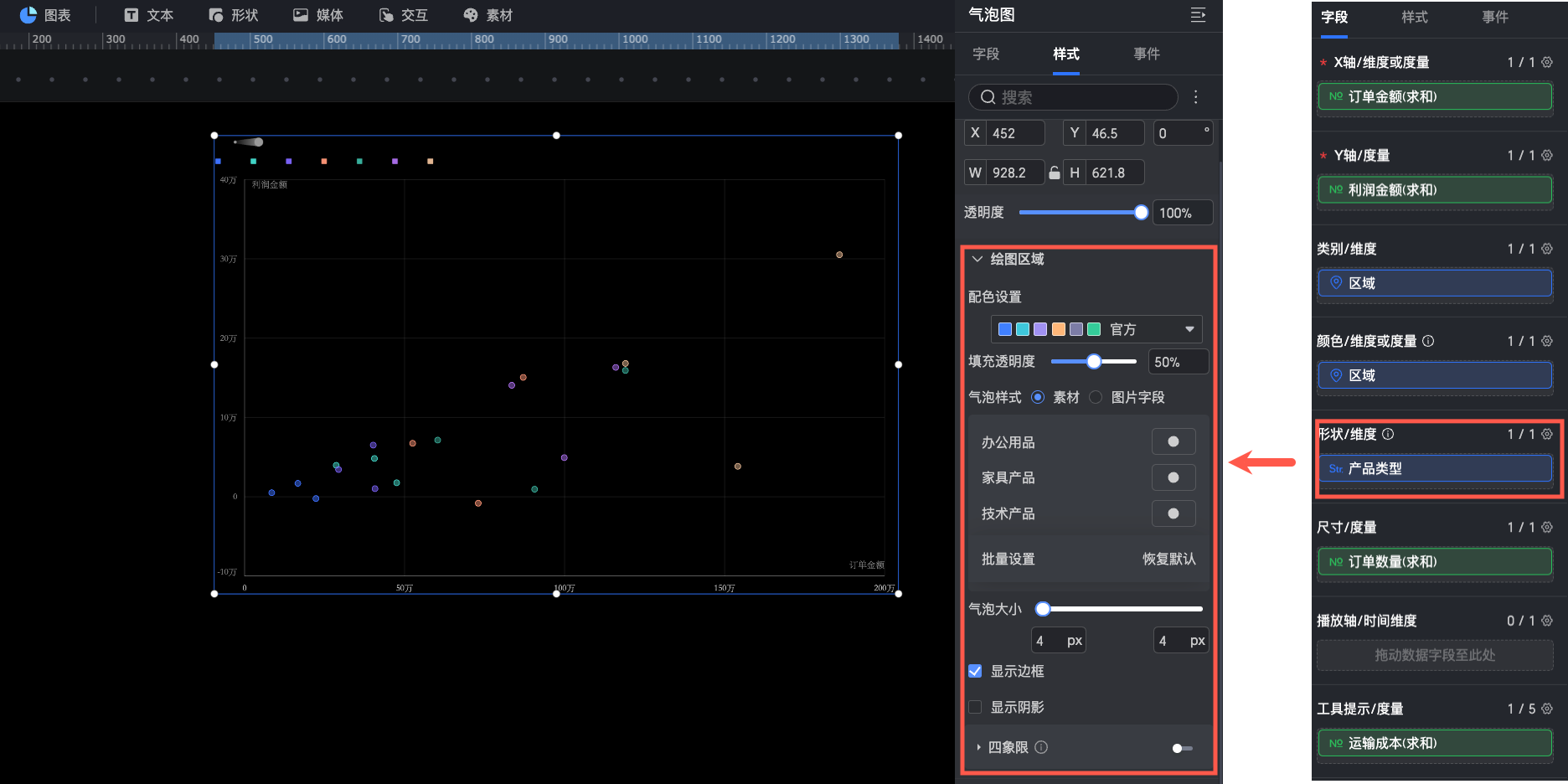This screenshot has height=784, width=1568.
Task: Click the comet-shaped size legend icon
Action: [249, 142]
